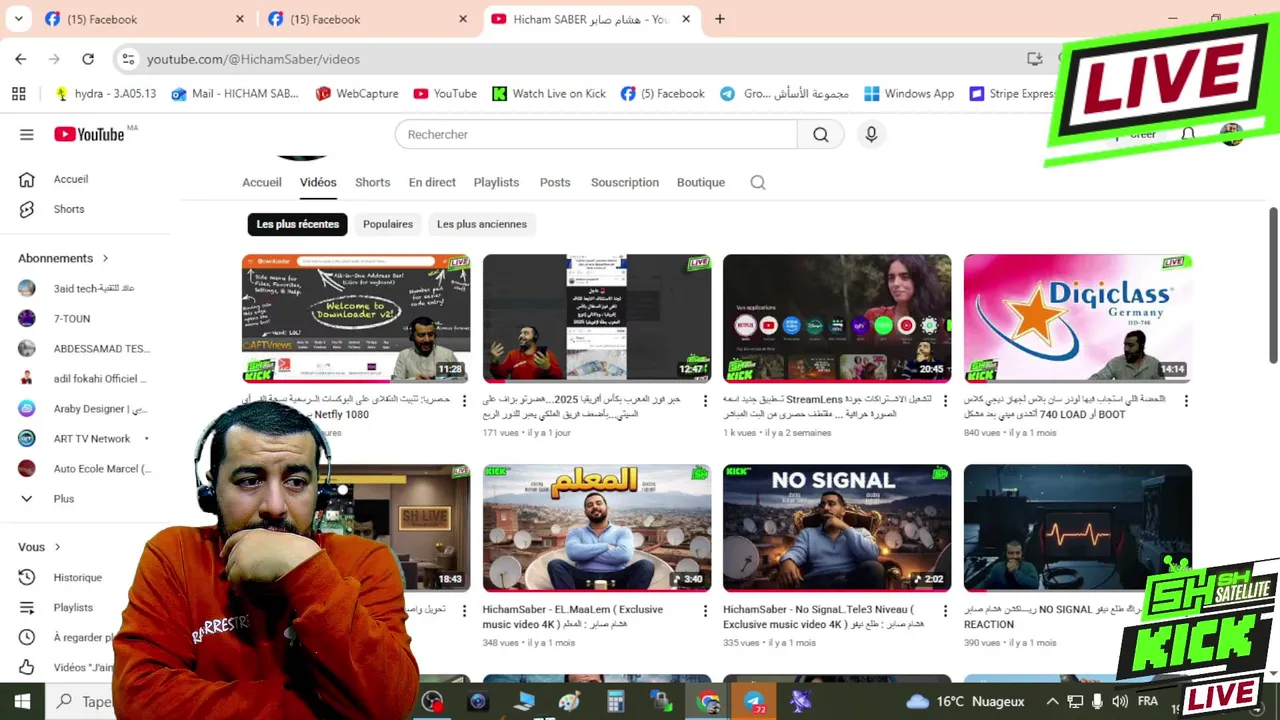Click the volume icon in system tray

click(x=1119, y=702)
